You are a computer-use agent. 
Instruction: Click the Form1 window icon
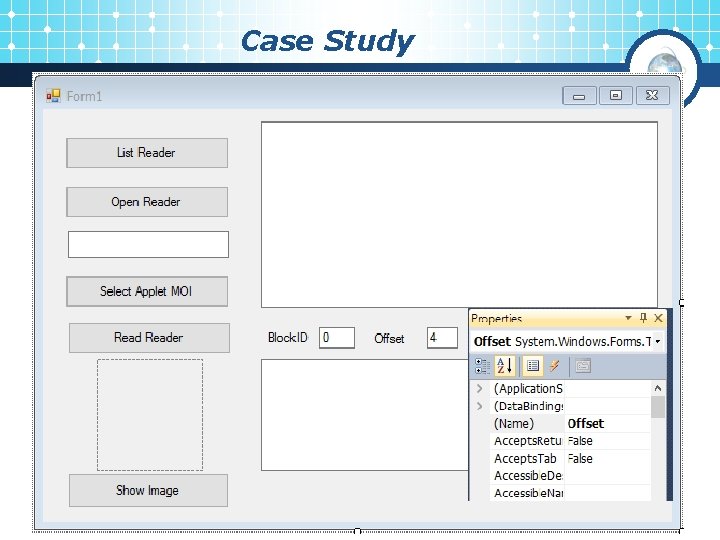[53, 96]
